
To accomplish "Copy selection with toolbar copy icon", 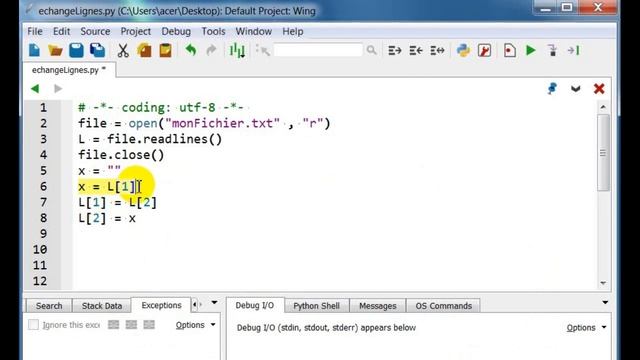I will coord(144,51).
